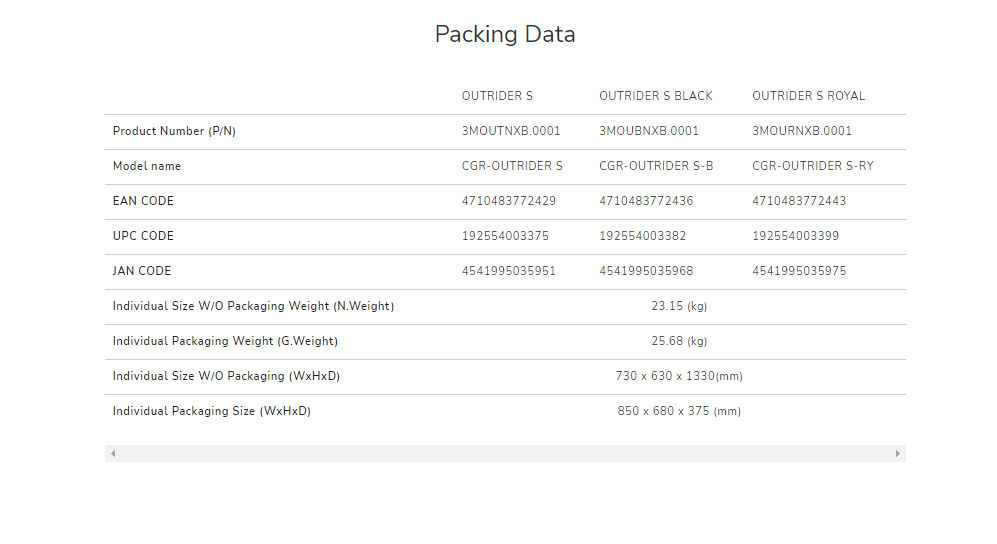This screenshot has width=997, height=544.
Task: Click the 25.68 kg gross weight value
Action: (679, 341)
